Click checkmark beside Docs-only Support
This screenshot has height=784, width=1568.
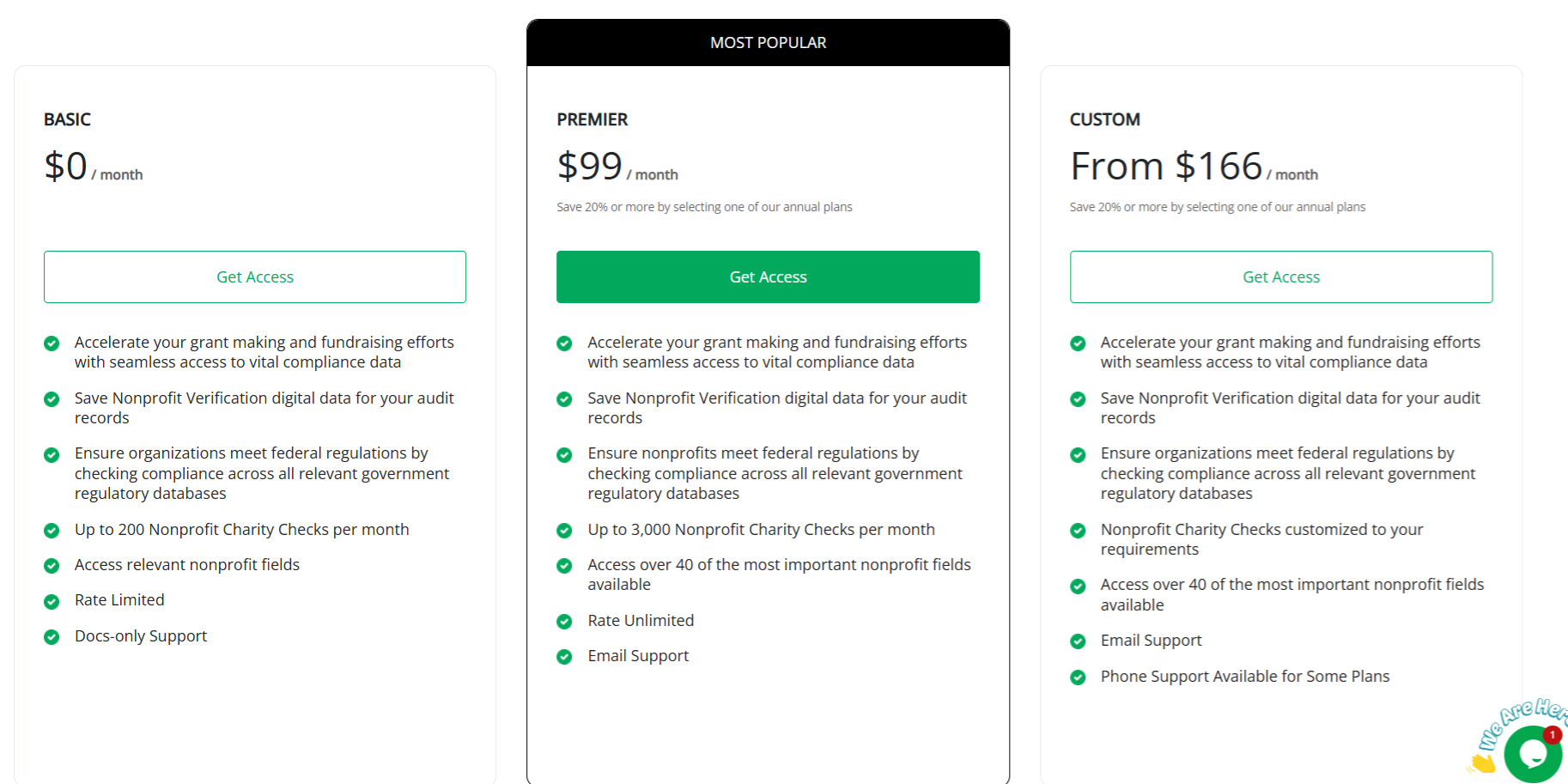coord(51,636)
